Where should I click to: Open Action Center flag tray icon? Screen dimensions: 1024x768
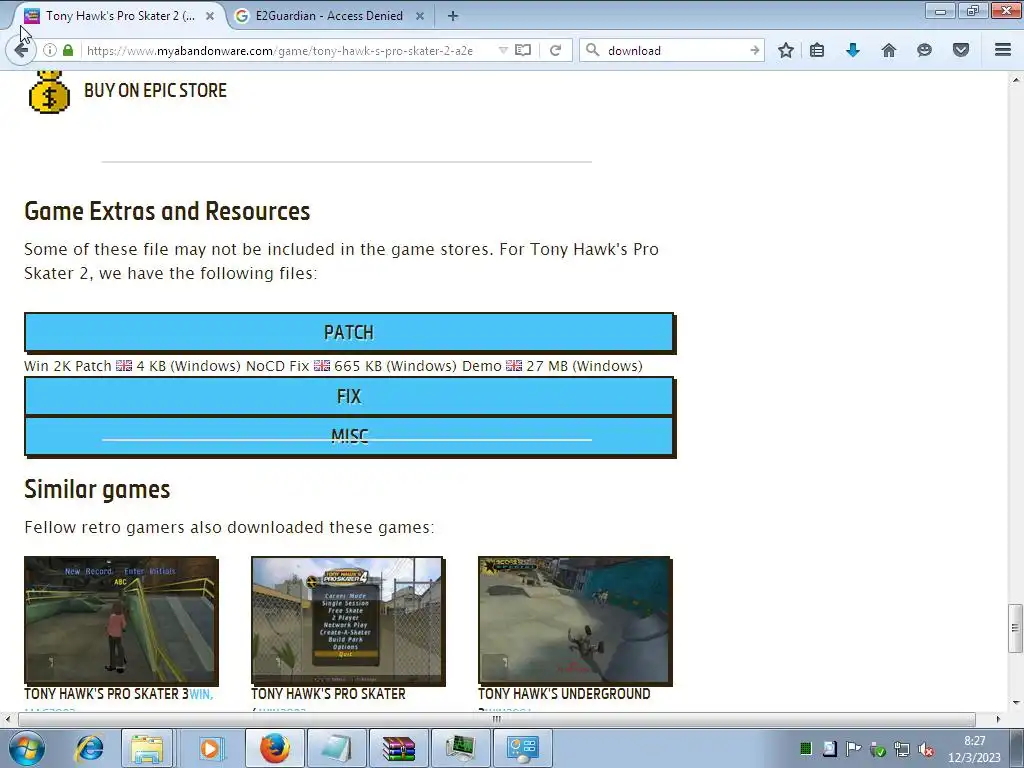854,749
